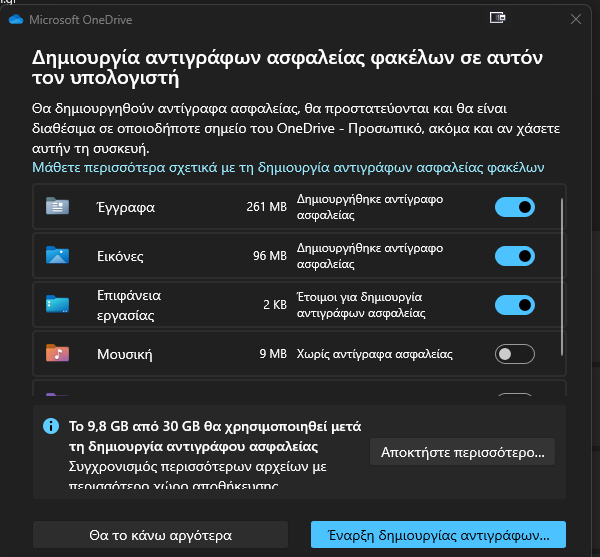Select the Μουσική folder row label
The height and width of the screenshot is (557, 600).
[x=125, y=354]
